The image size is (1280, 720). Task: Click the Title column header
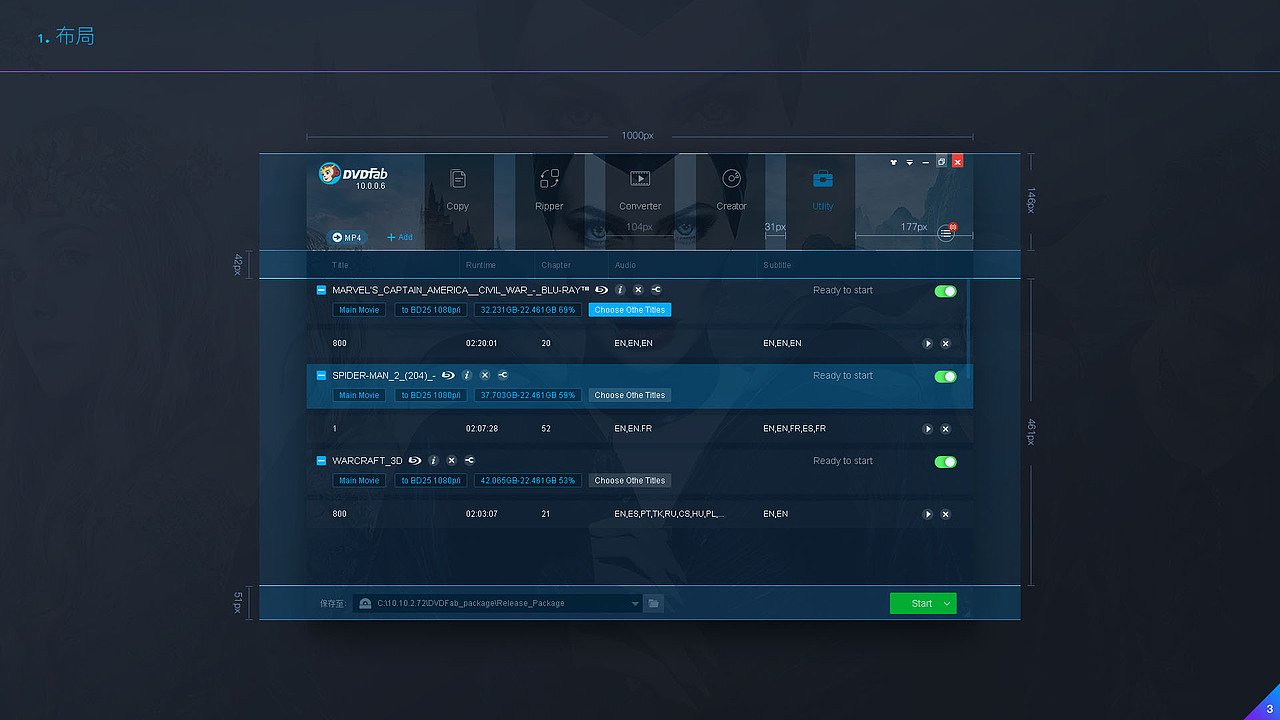click(x=341, y=265)
